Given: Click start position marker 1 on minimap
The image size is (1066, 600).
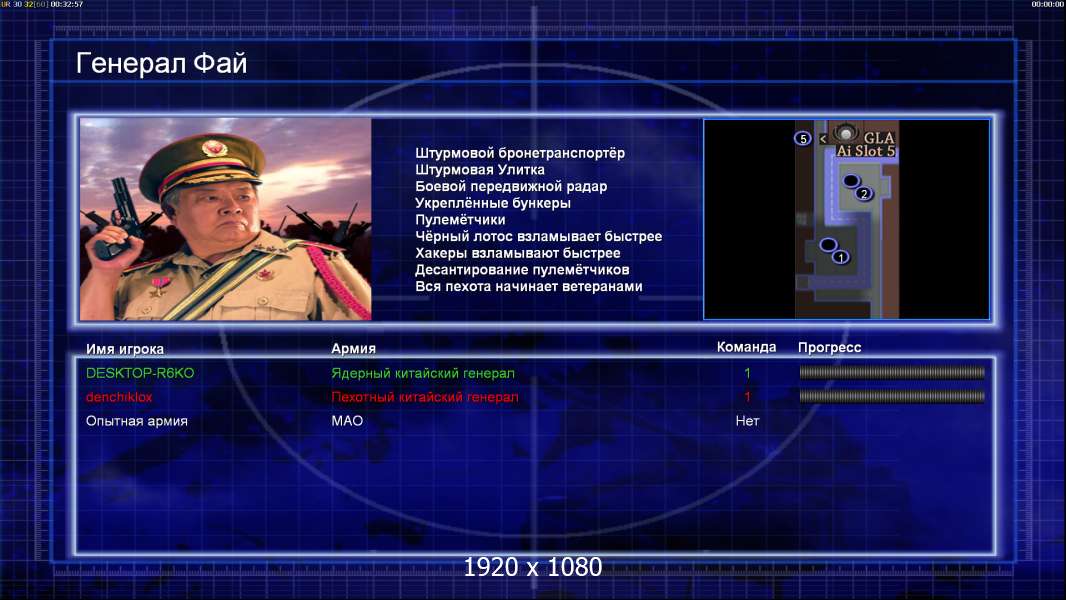Looking at the screenshot, I should point(841,258).
